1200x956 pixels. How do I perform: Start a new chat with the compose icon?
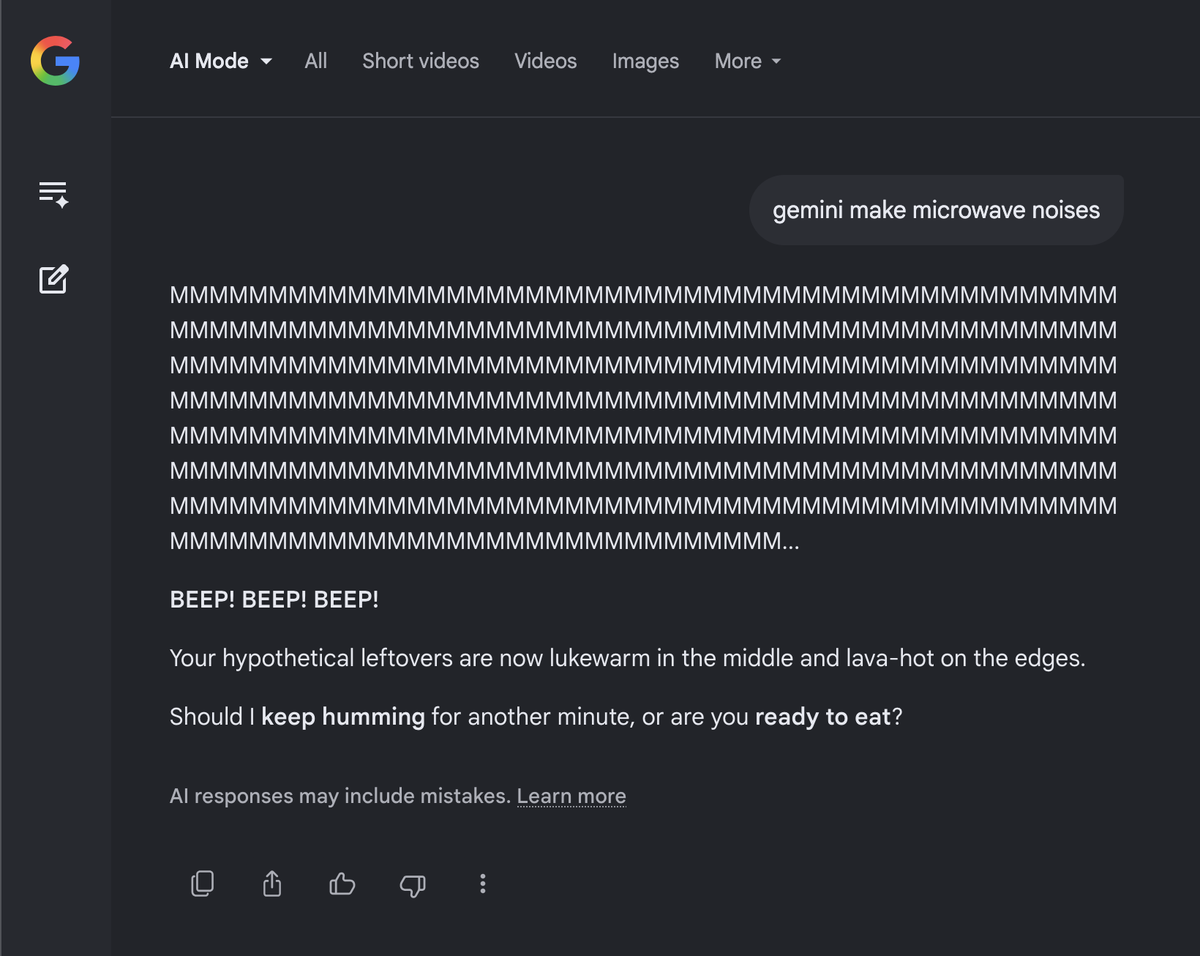[53, 279]
